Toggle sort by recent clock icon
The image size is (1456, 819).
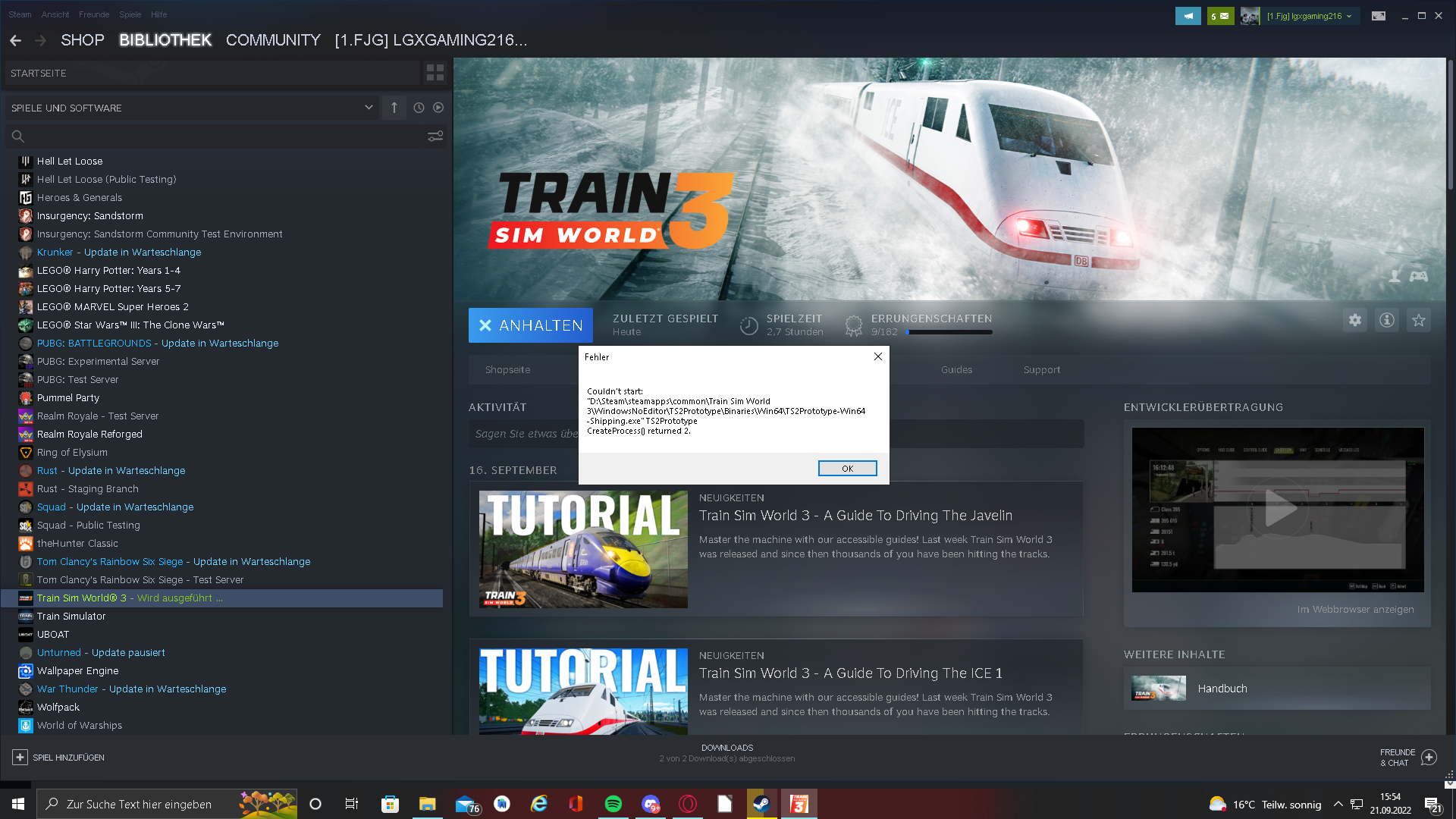pyautogui.click(x=419, y=108)
